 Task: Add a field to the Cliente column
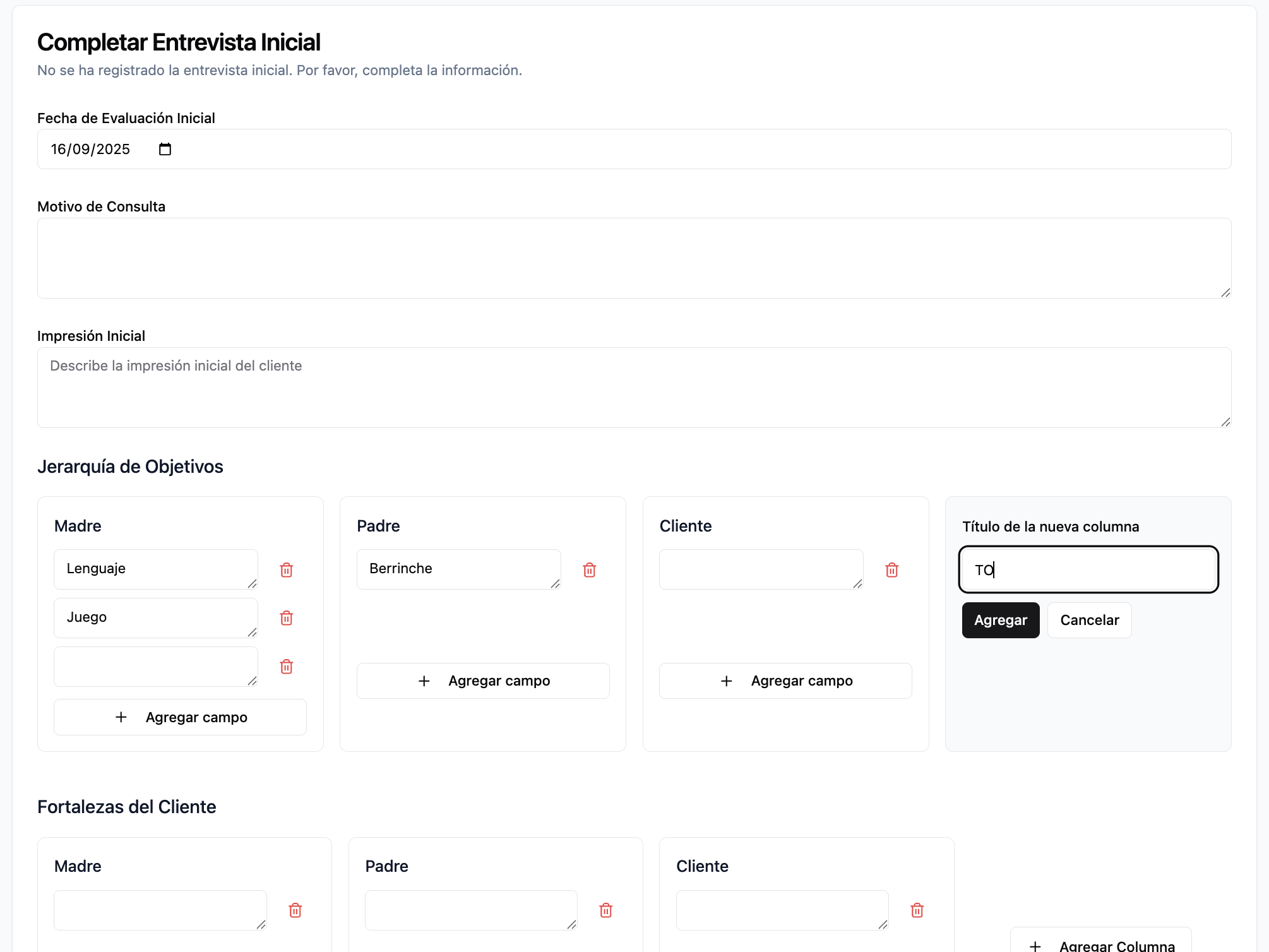[785, 681]
